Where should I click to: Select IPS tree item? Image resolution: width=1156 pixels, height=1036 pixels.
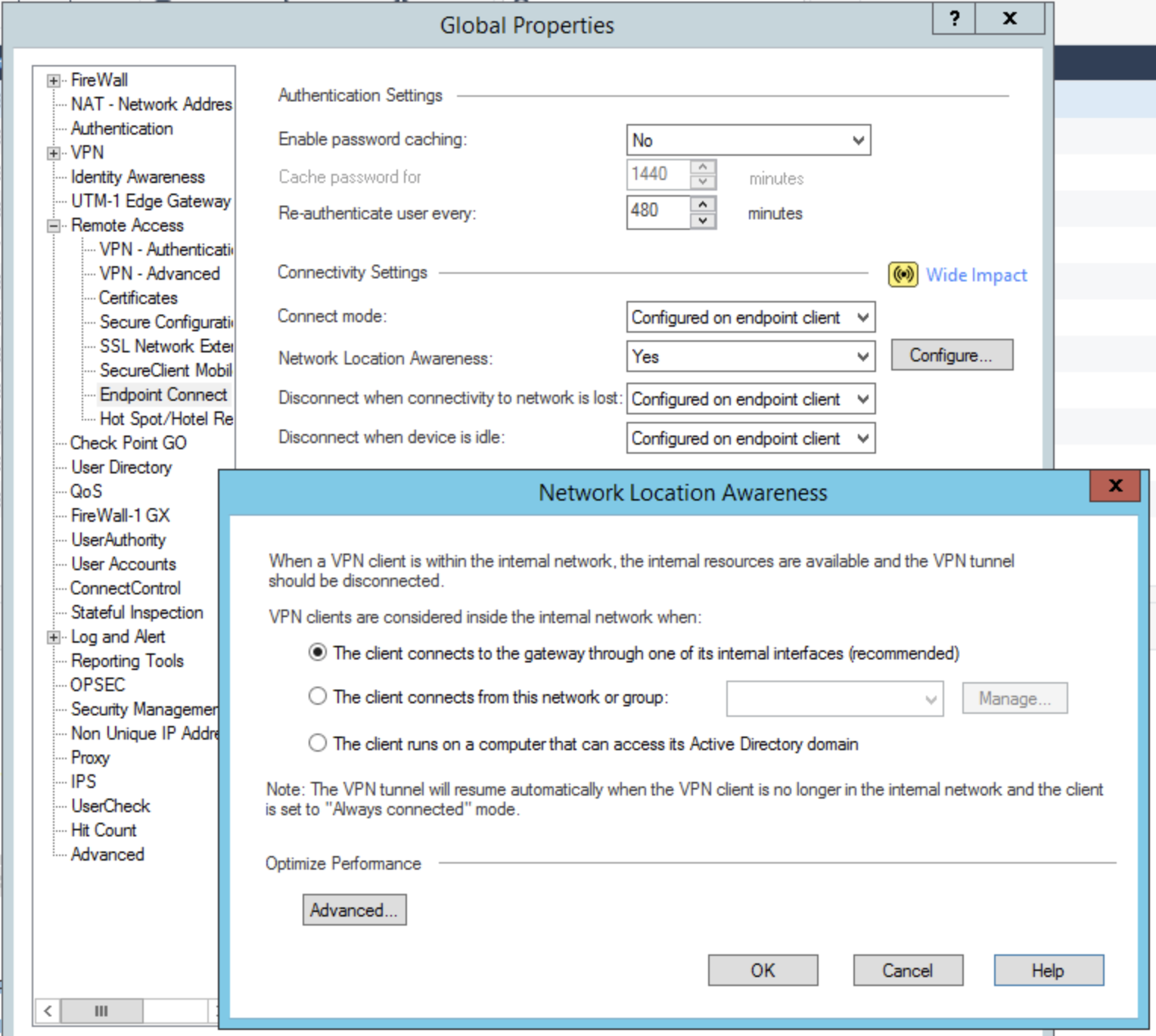83,782
